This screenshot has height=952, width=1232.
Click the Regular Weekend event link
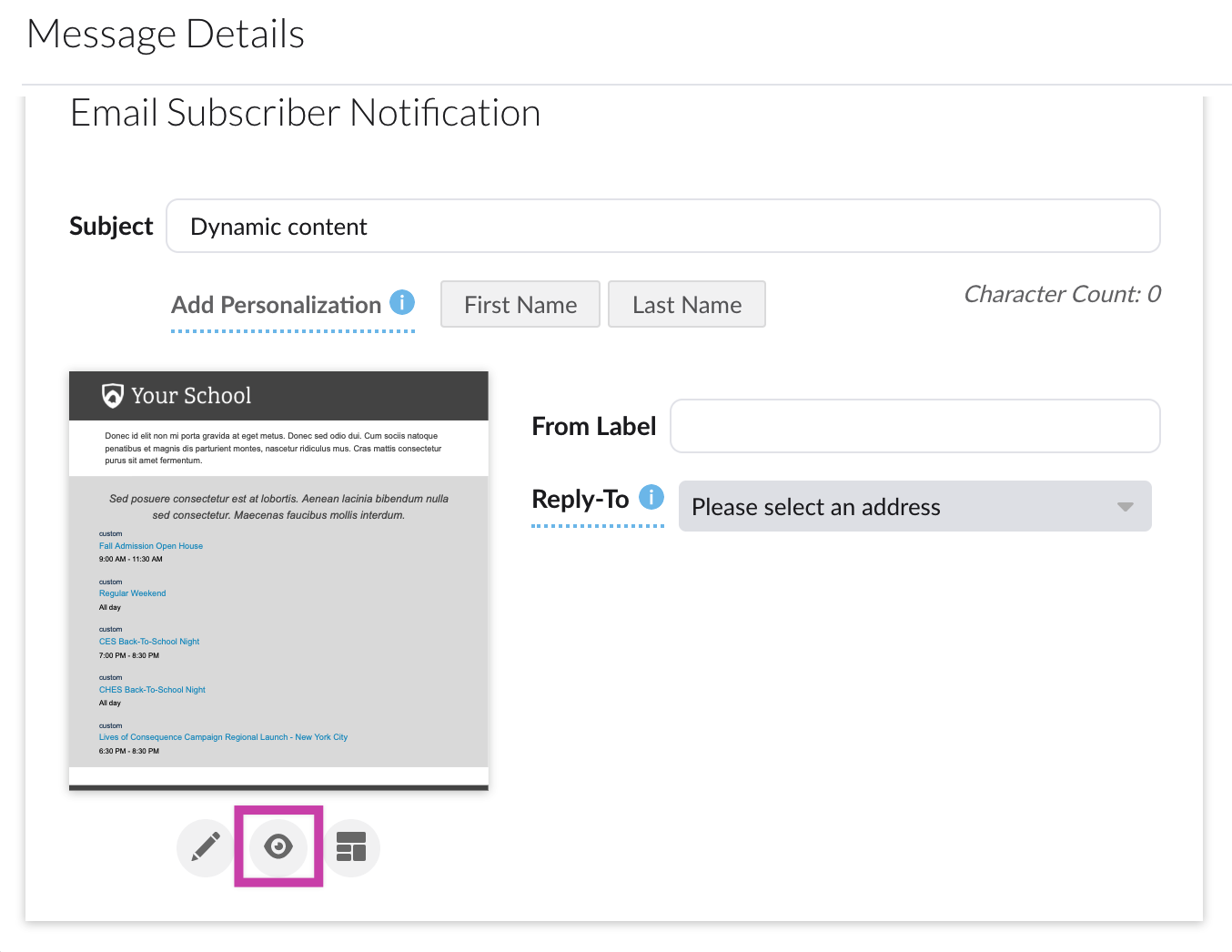coord(132,592)
